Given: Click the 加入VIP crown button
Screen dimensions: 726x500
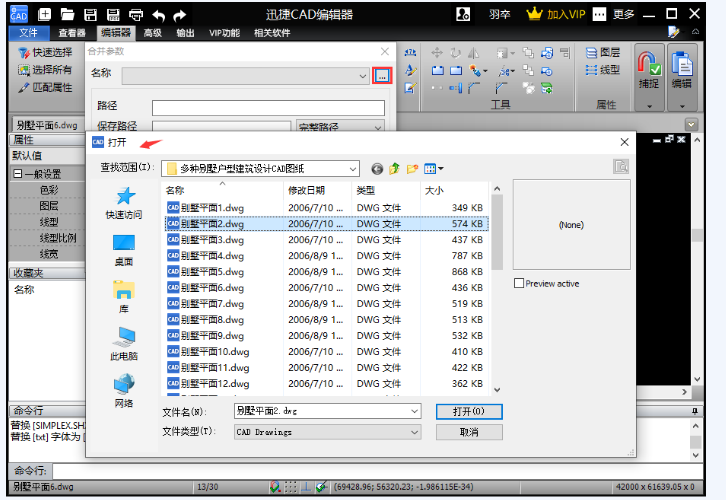Looking at the screenshot, I should (x=556, y=14).
